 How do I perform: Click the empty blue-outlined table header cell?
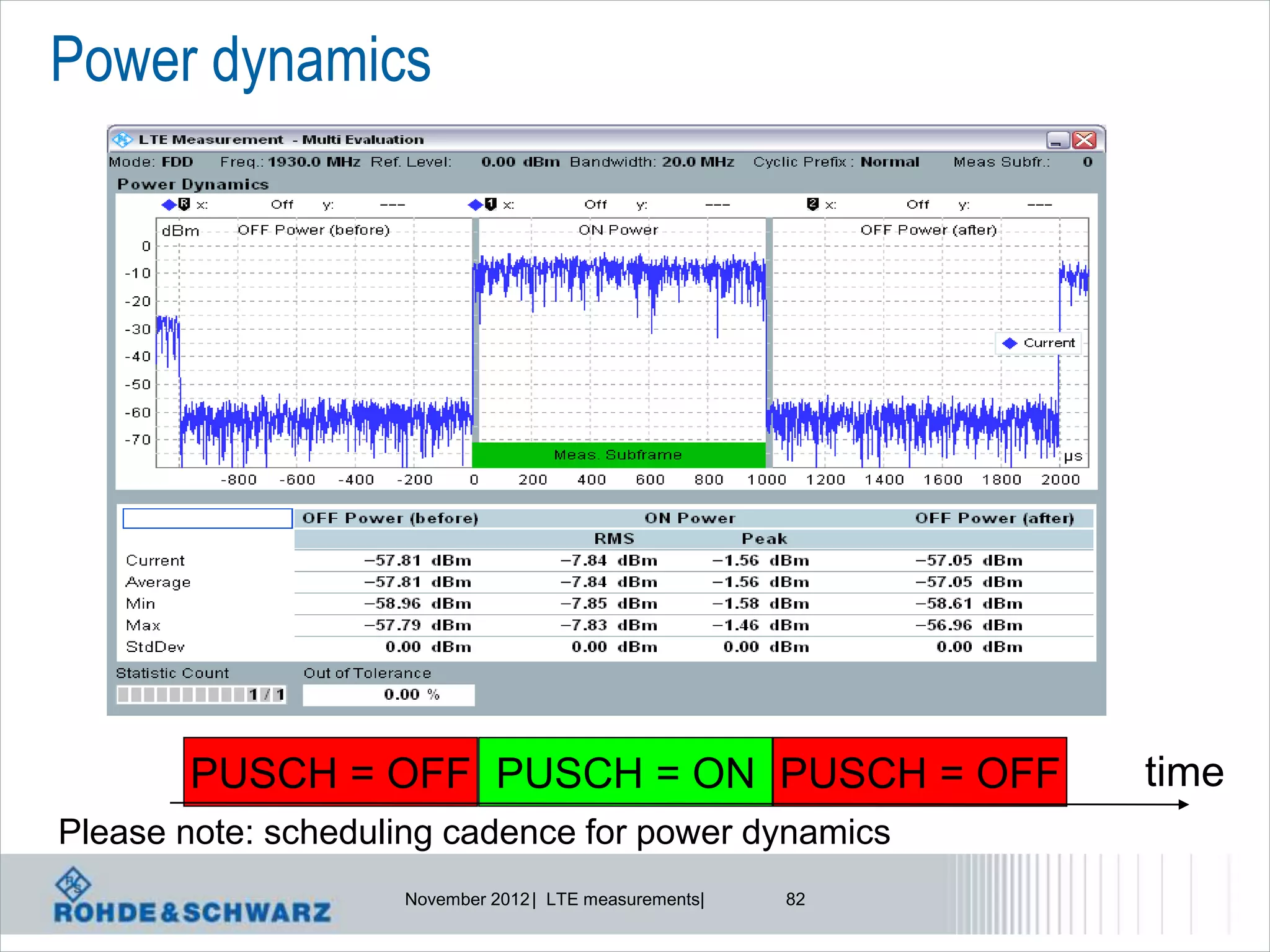(207, 518)
